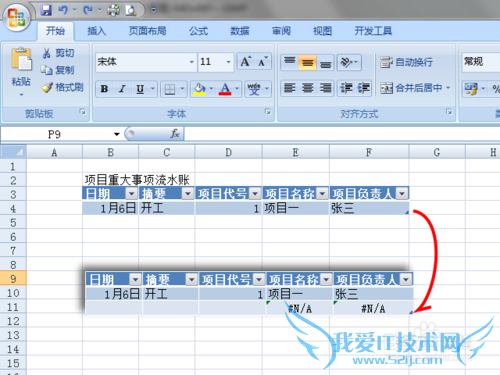This screenshot has height=375, width=500.
Task: Expand Name Box dropdown arrow
Action: [116, 134]
